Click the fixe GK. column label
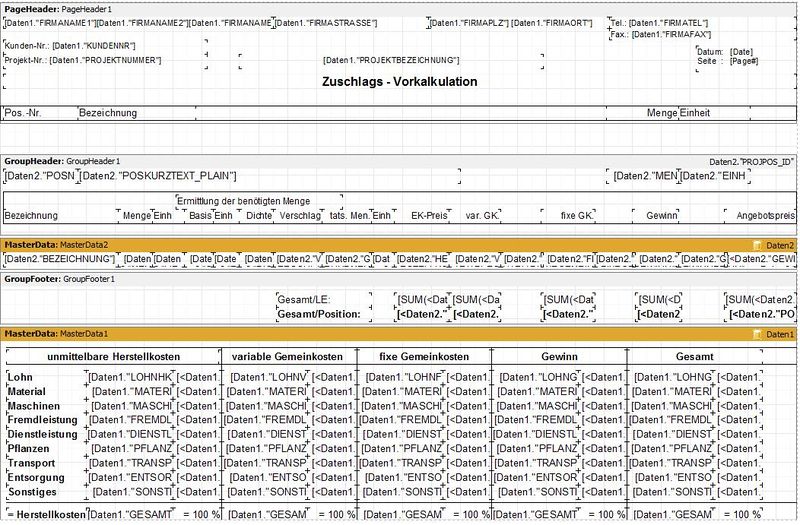Screen dimensions: 800x525 [577, 216]
